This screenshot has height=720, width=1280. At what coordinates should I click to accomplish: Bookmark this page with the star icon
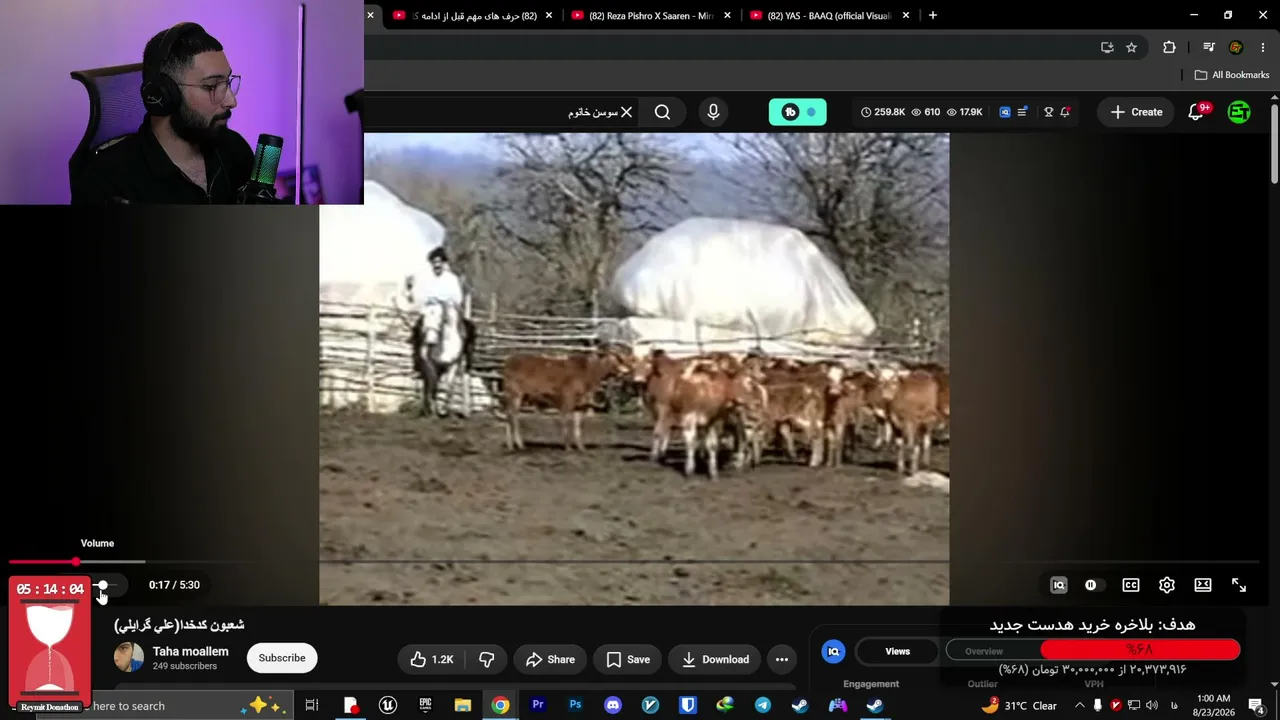click(x=1131, y=47)
